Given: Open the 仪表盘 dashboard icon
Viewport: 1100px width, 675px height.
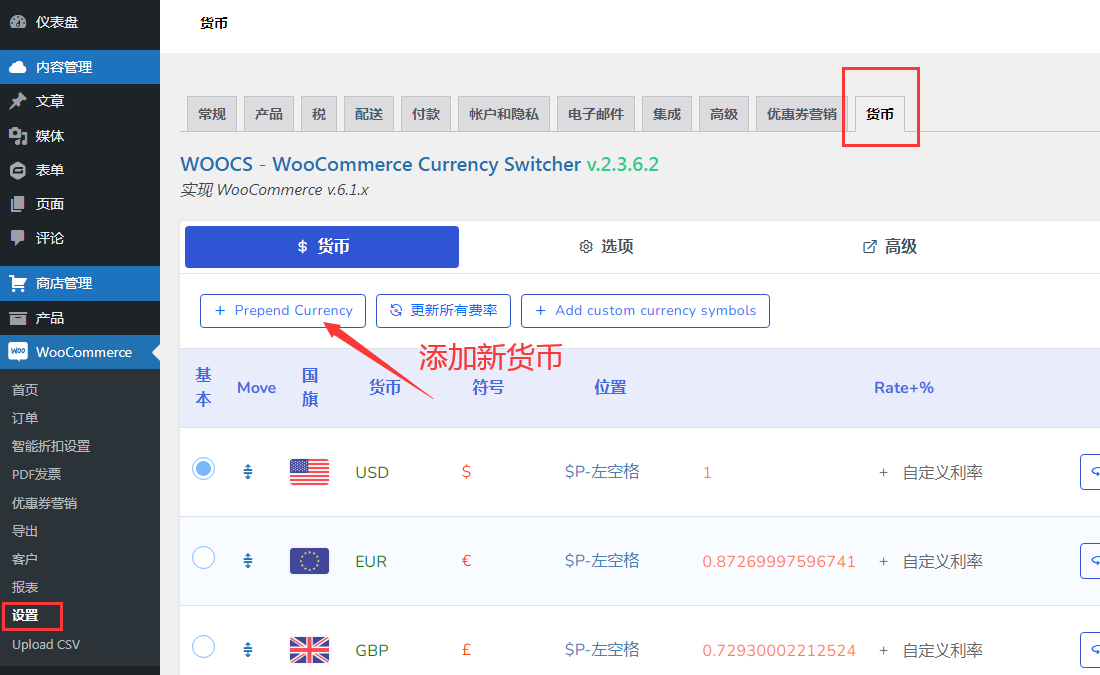Looking at the screenshot, I should coord(18,22).
